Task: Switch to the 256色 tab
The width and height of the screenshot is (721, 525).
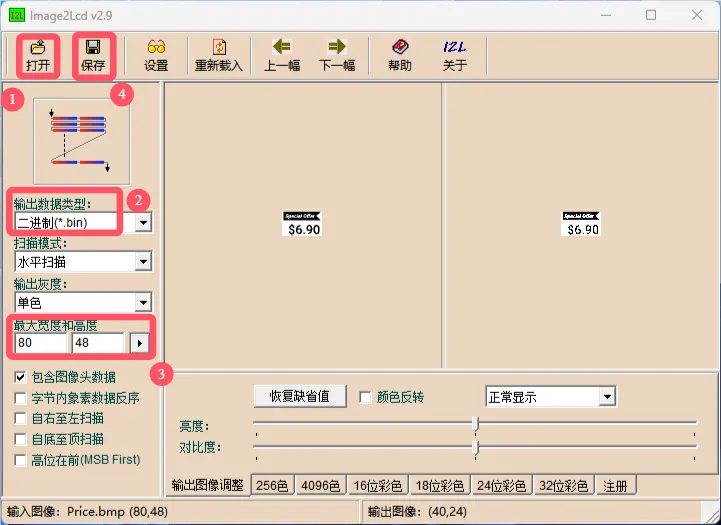Action: pyautogui.click(x=273, y=486)
